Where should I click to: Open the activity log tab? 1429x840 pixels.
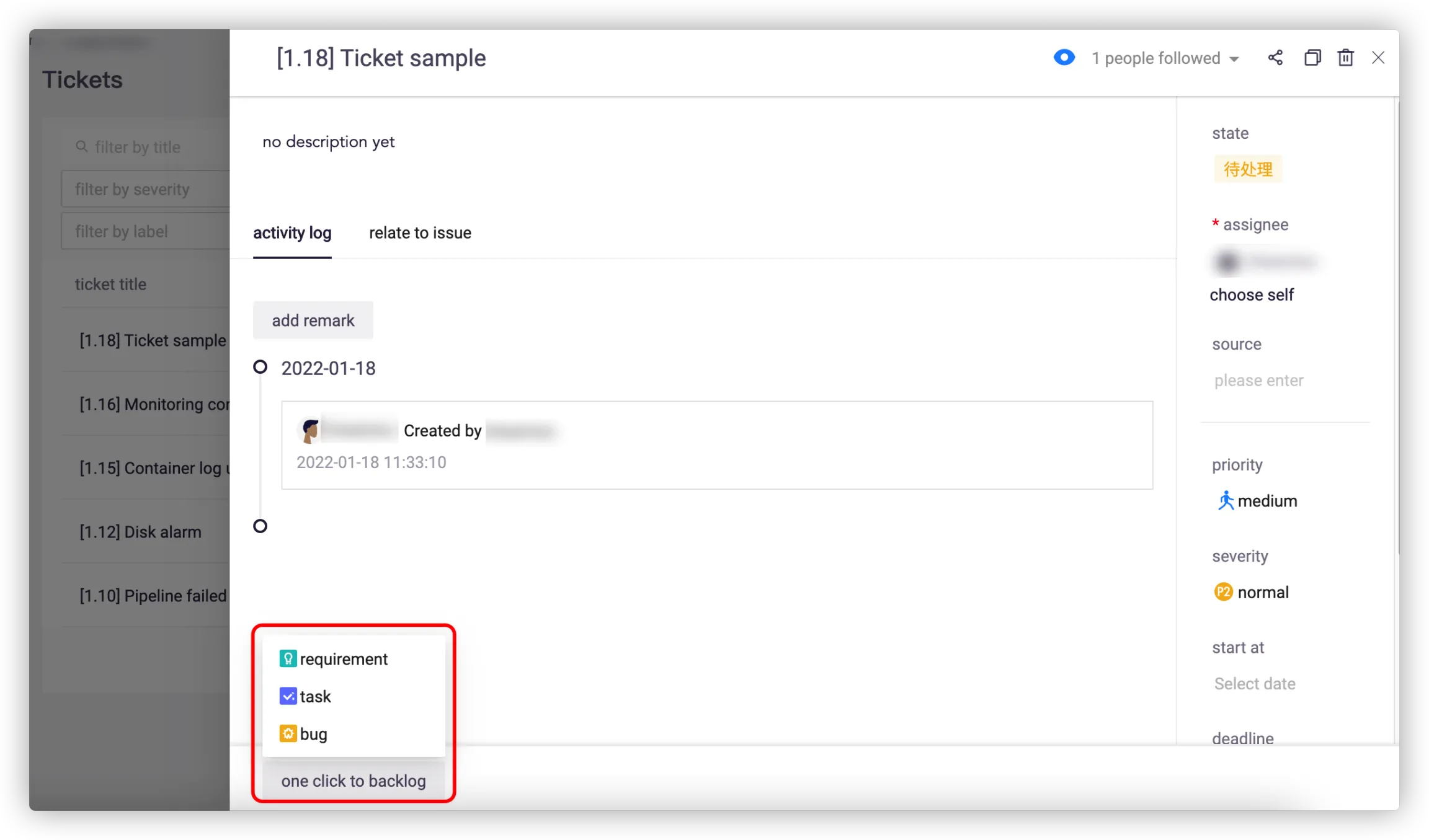[292, 233]
